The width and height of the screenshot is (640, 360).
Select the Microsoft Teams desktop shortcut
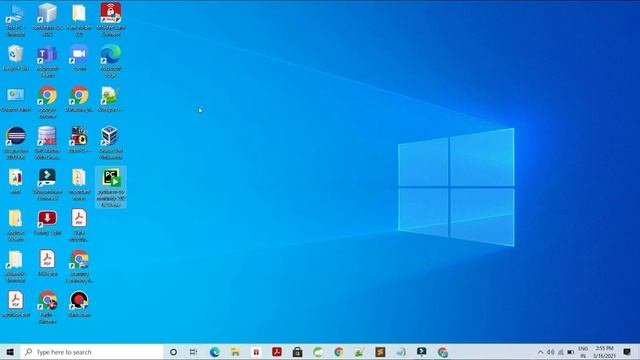pos(47,61)
